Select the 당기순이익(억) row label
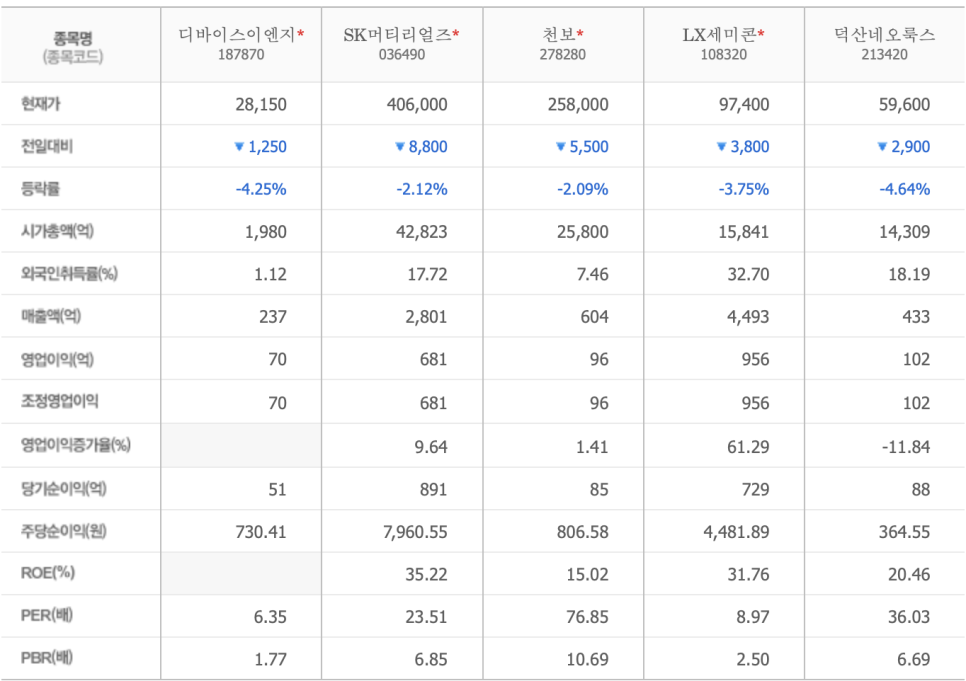The width and height of the screenshot is (966, 681). tap(63, 488)
